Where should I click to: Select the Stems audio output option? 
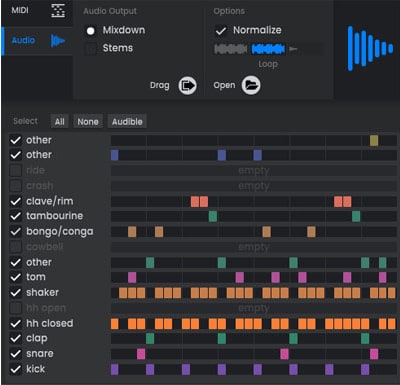point(90,49)
